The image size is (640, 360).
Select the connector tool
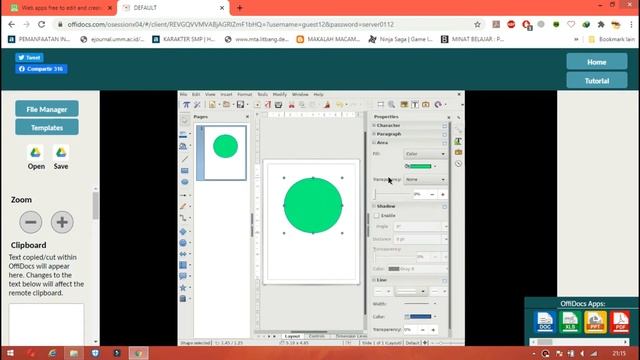[184, 218]
